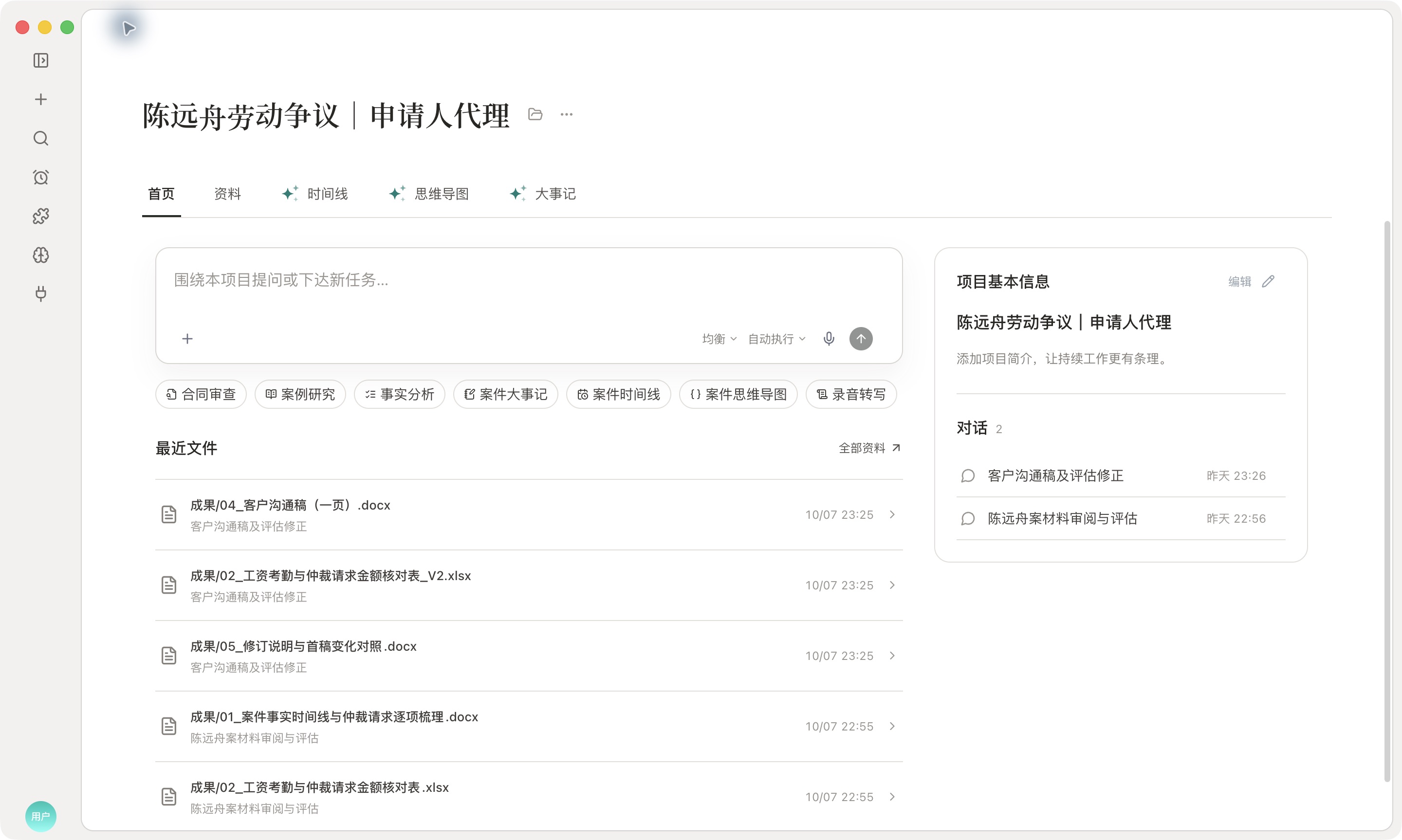This screenshot has height=840, width=1402.
Task: Switch to the 大事记 tab
Action: pyautogui.click(x=542, y=194)
